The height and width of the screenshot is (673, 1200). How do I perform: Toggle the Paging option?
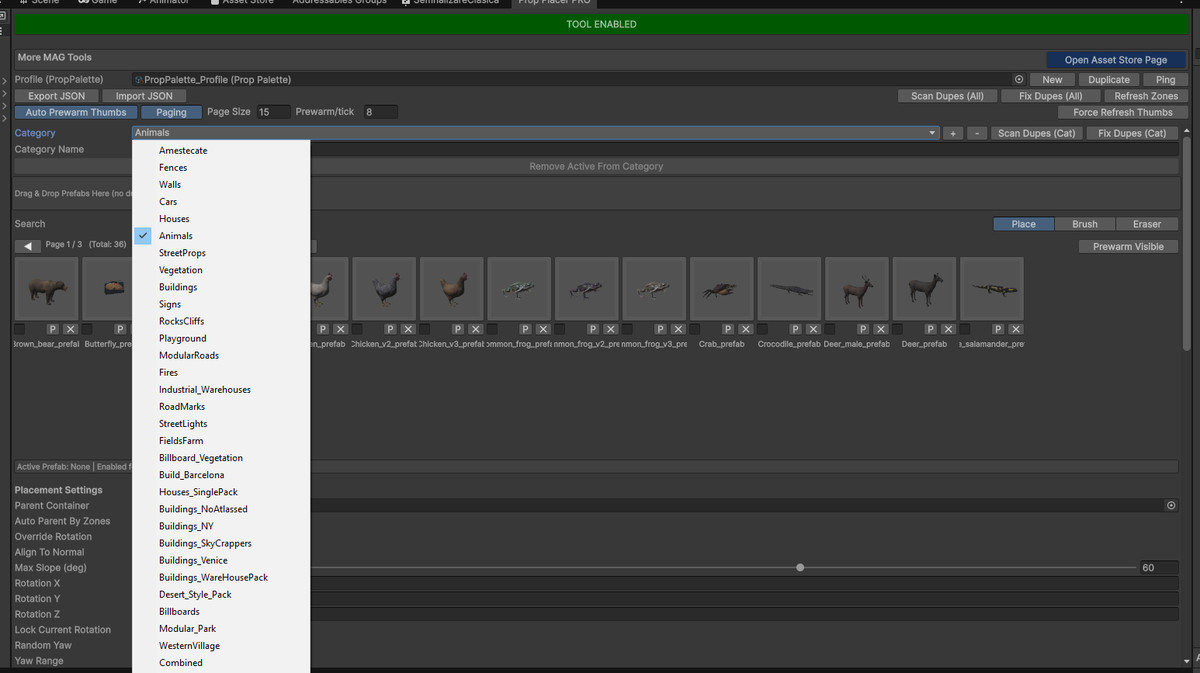point(171,112)
